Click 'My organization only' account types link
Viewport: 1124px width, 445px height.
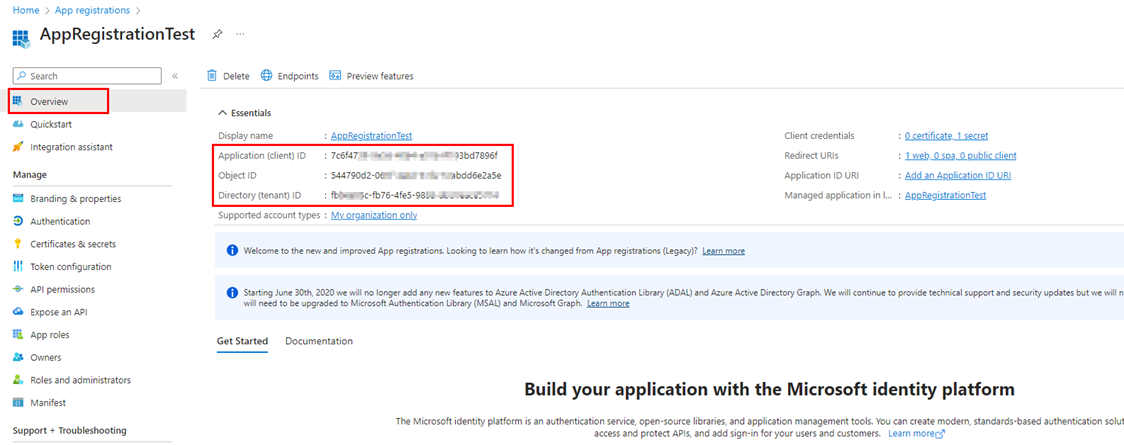(x=373, y=215)
